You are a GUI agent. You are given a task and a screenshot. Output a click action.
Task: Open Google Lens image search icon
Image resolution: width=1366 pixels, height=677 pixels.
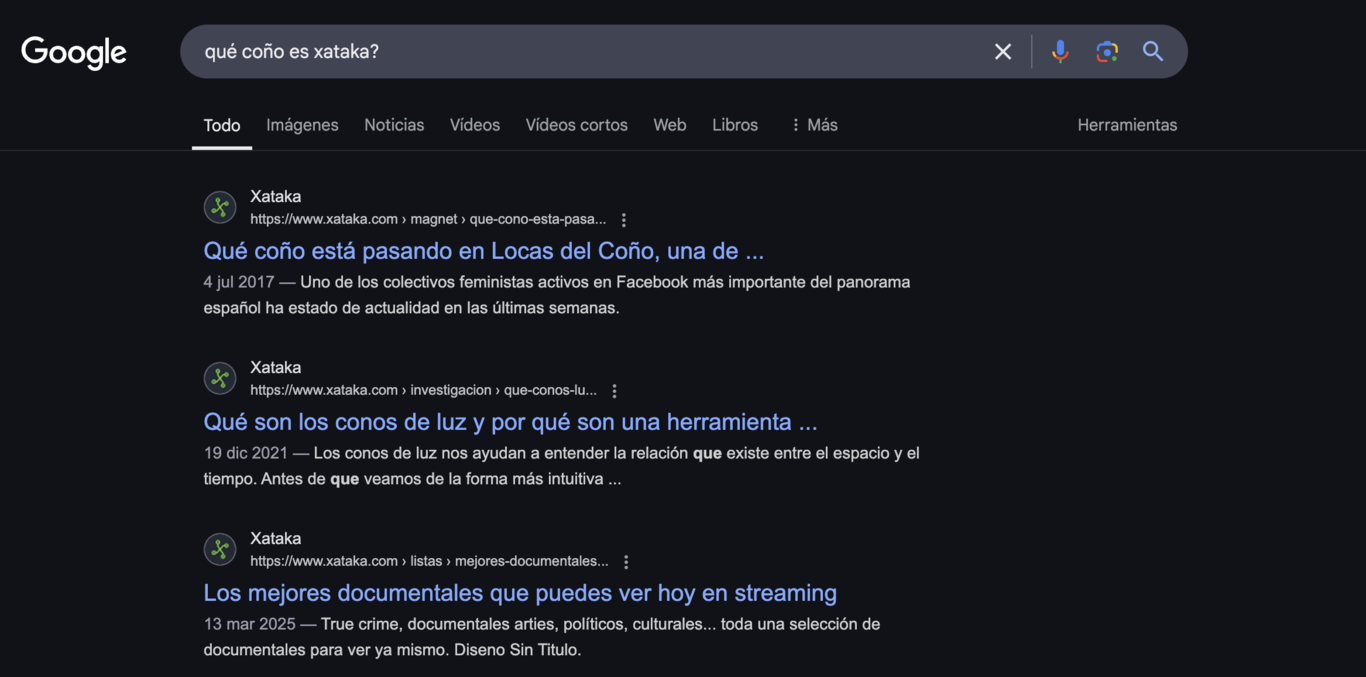[1107, 52]
